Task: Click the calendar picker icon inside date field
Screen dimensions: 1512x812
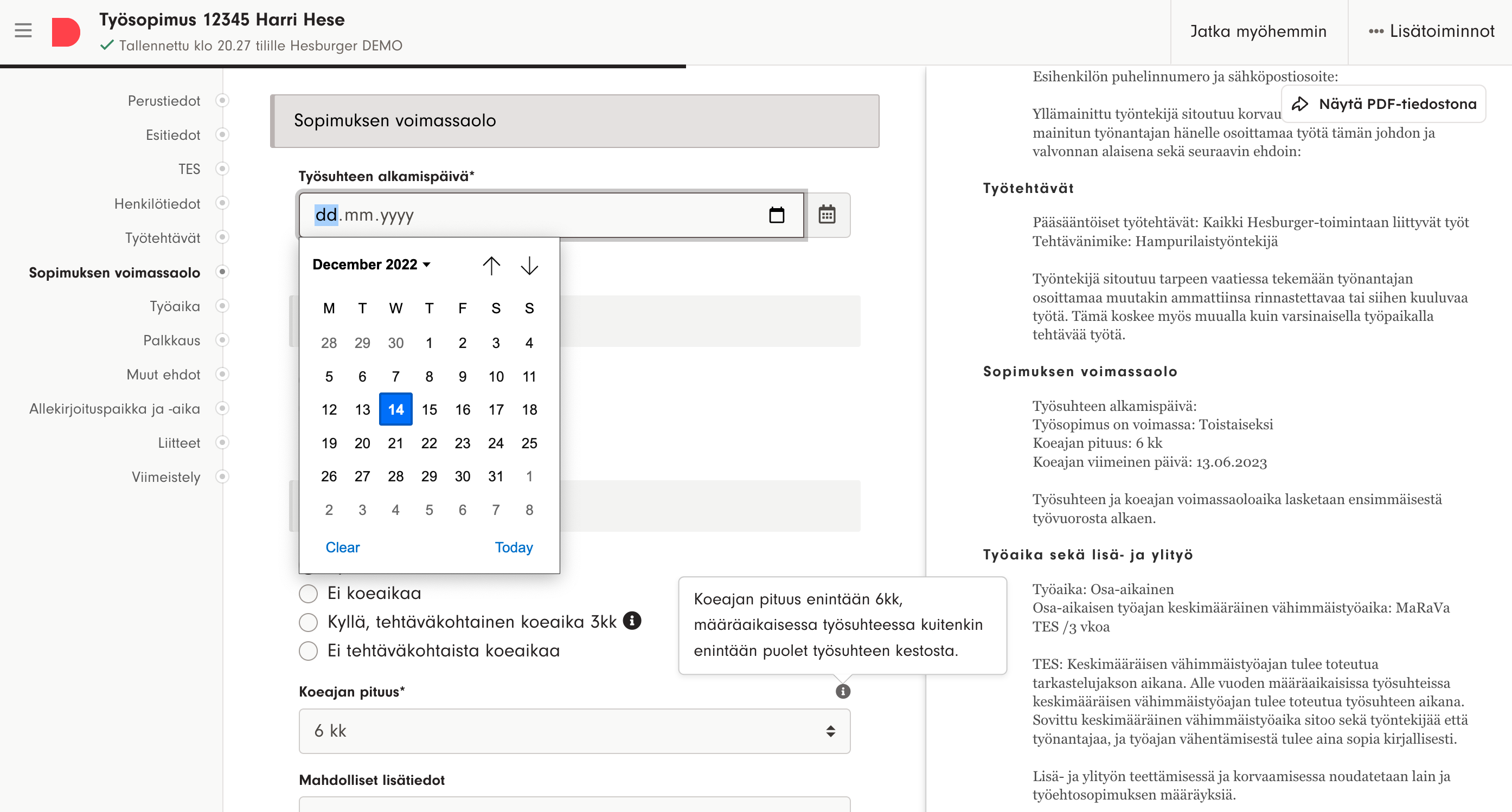Action: 776,215
